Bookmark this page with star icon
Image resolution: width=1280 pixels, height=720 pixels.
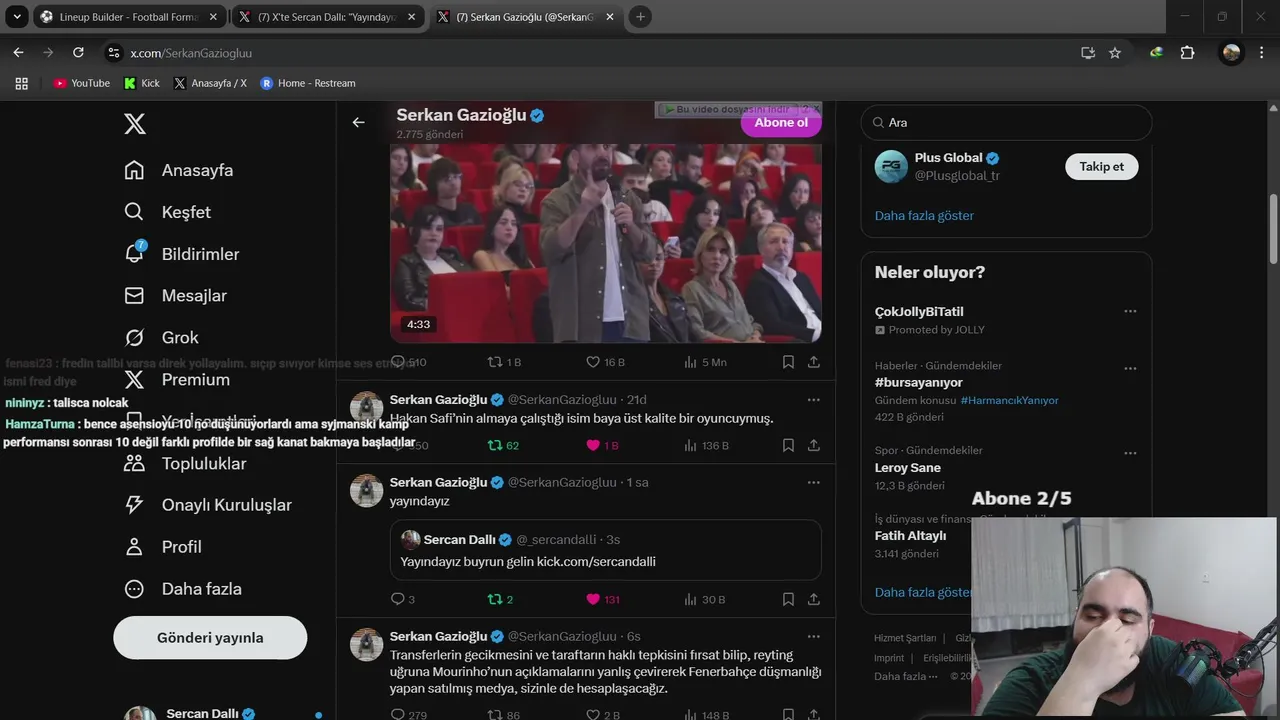pyautogui.click(x=1115, y=53)
